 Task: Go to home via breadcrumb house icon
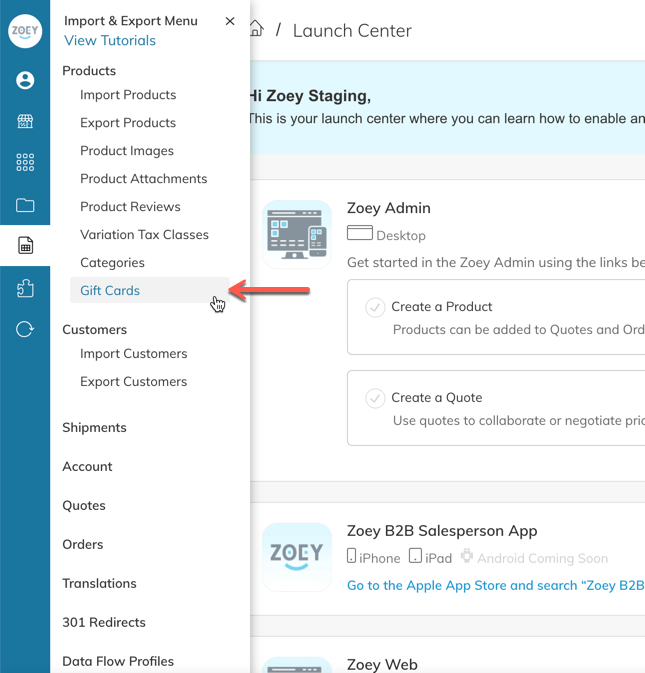pyautogui.click(x=256, y=29)
